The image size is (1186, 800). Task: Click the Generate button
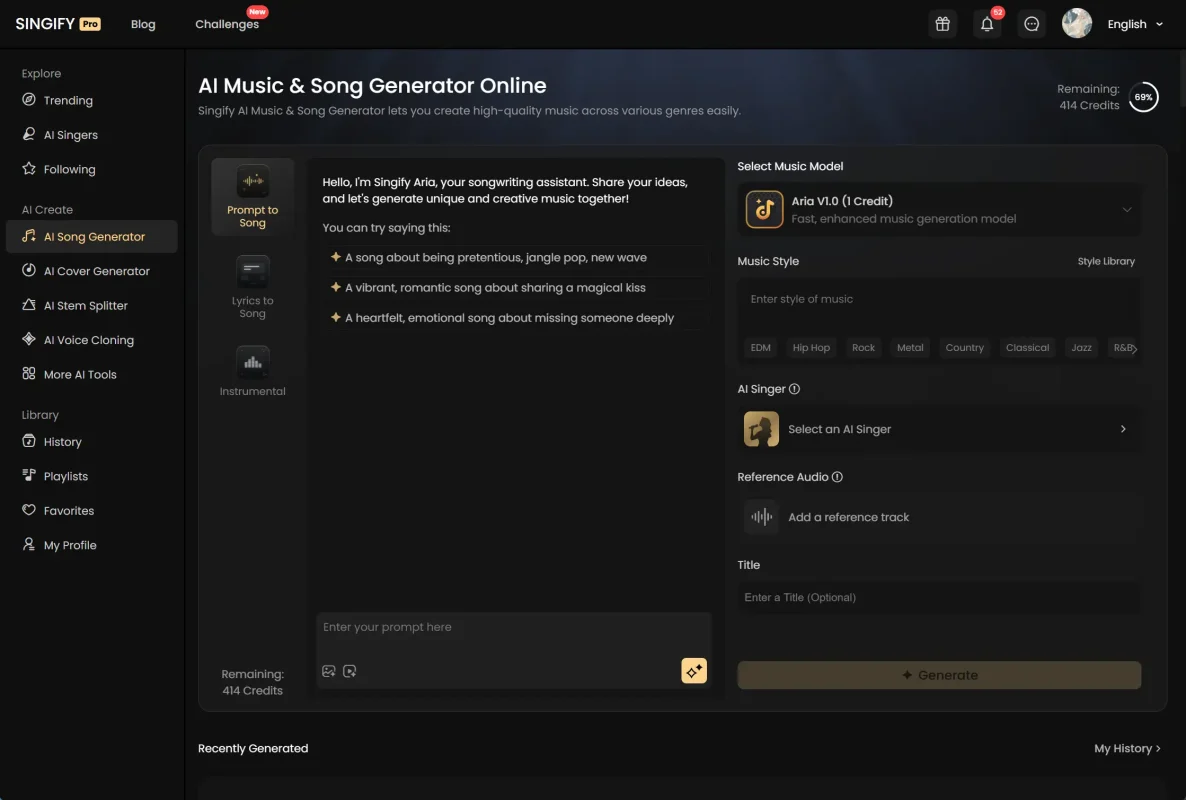(x=939, y=675)
